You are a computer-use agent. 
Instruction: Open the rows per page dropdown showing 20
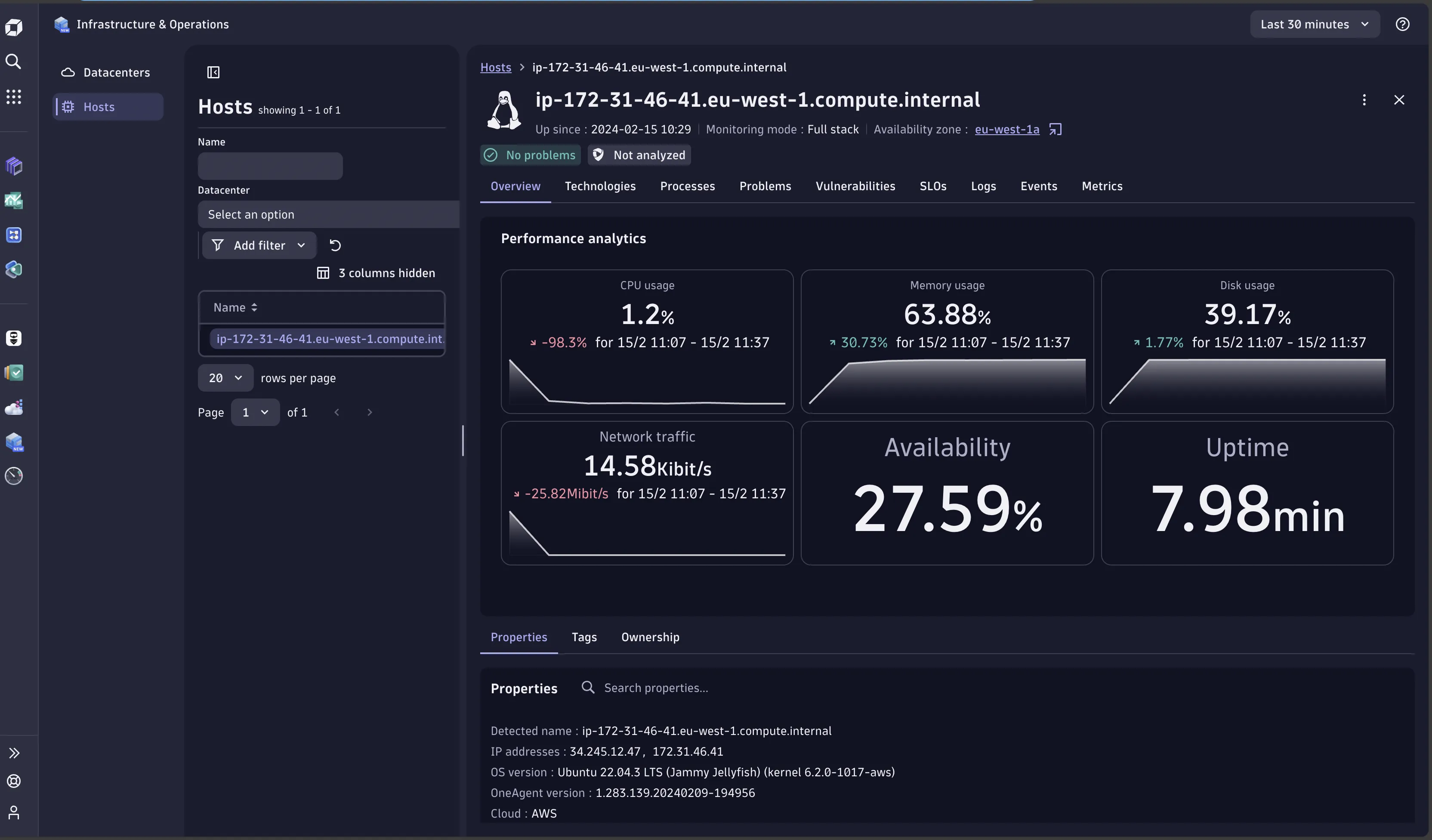(225, 377)
